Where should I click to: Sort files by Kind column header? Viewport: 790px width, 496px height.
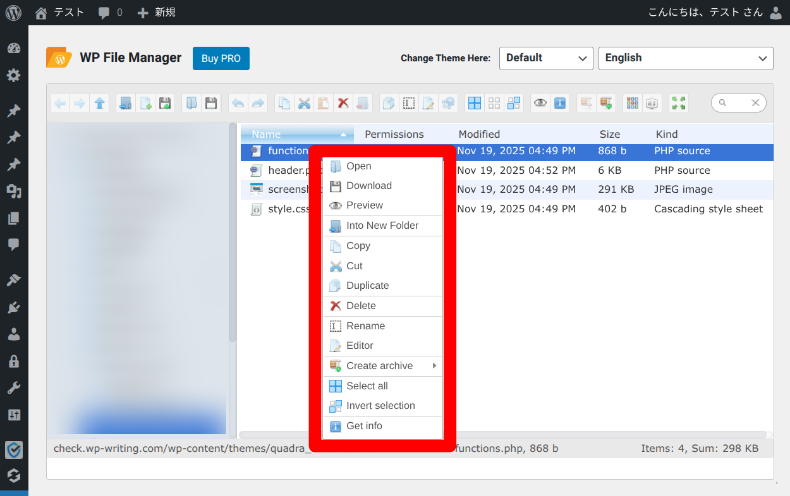coord(667,135)
